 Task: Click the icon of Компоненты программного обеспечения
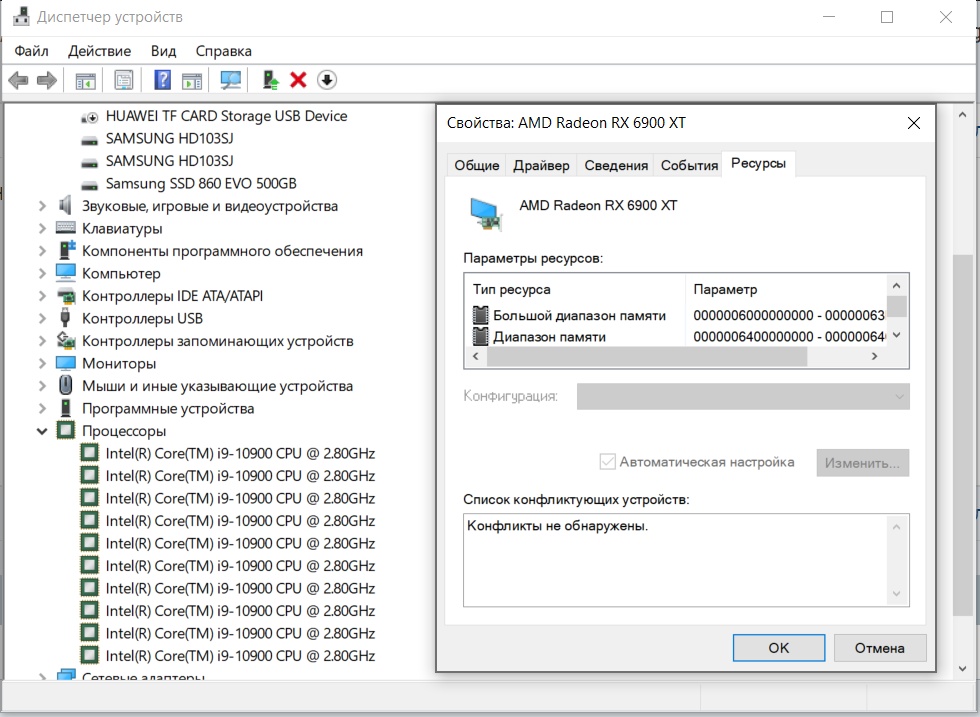pyautogui.click(x=66, y=250)
